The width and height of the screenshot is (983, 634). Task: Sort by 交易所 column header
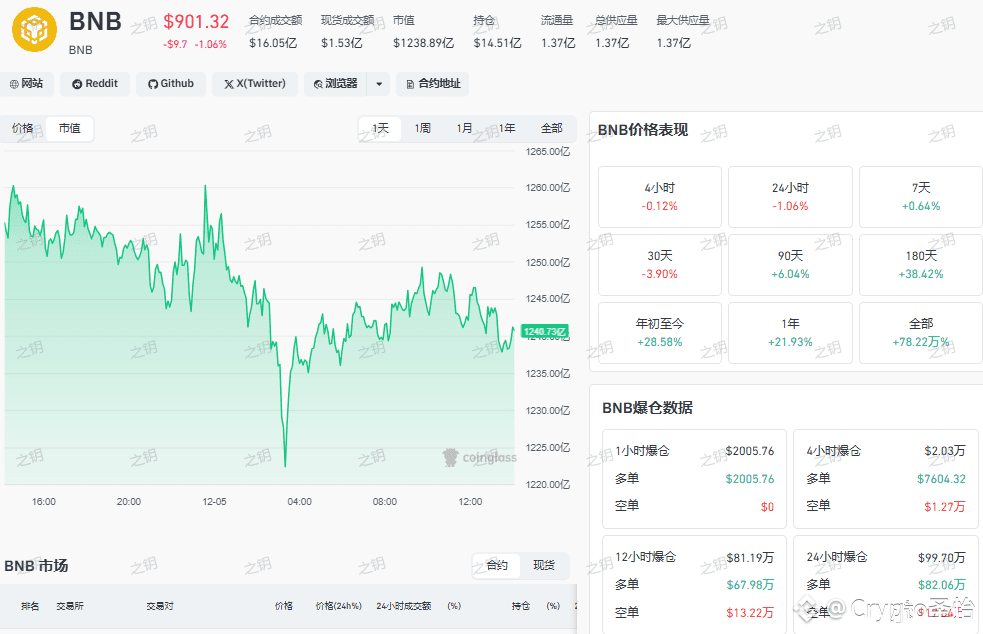click(x=70, y=606)
